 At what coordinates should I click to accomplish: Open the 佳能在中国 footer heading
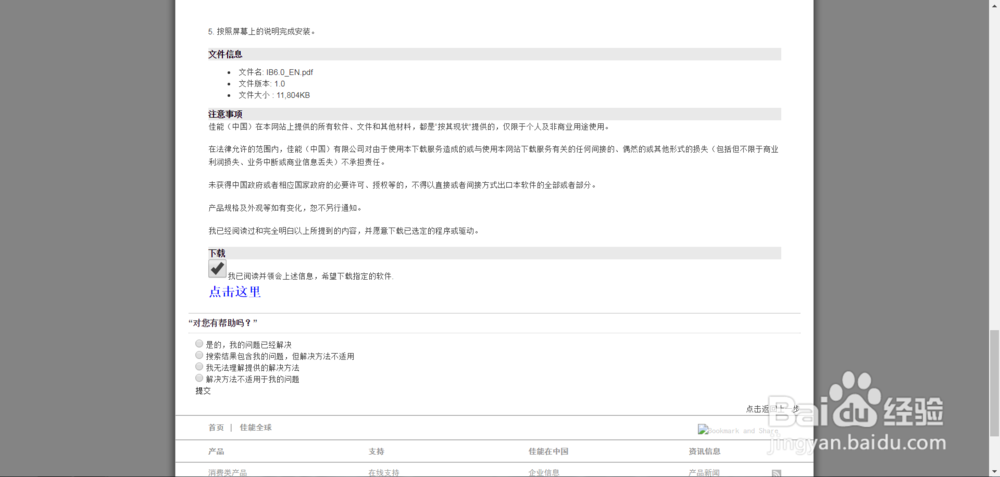[x=548, y=451]
